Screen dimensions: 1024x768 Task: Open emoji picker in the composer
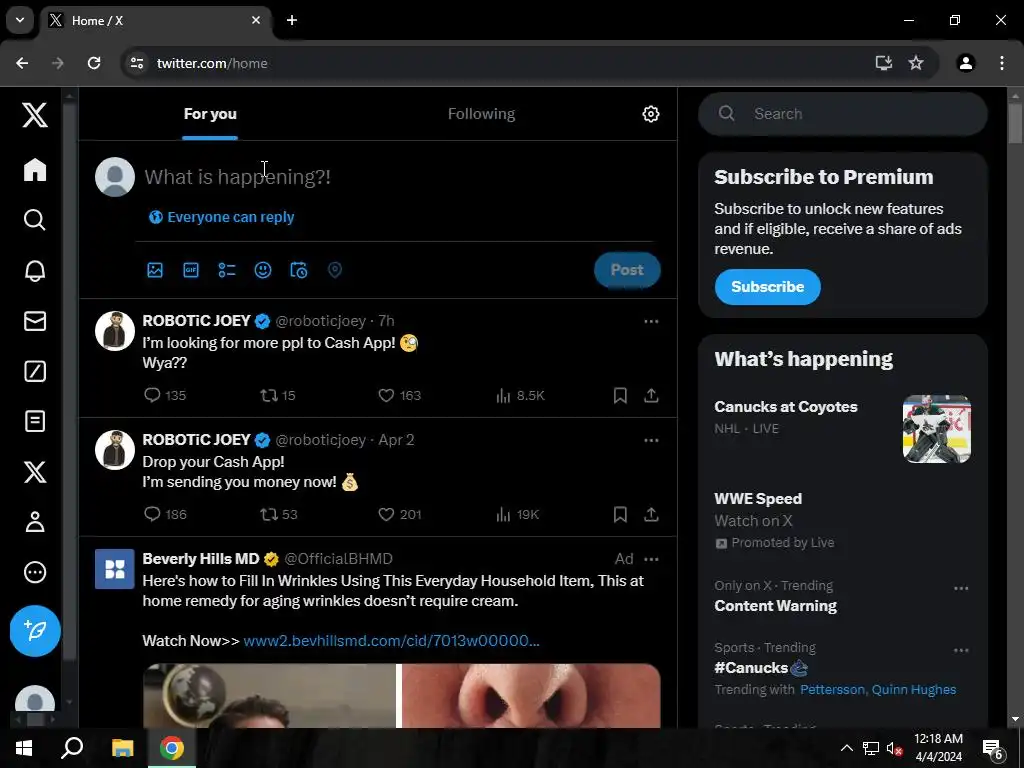263,270
